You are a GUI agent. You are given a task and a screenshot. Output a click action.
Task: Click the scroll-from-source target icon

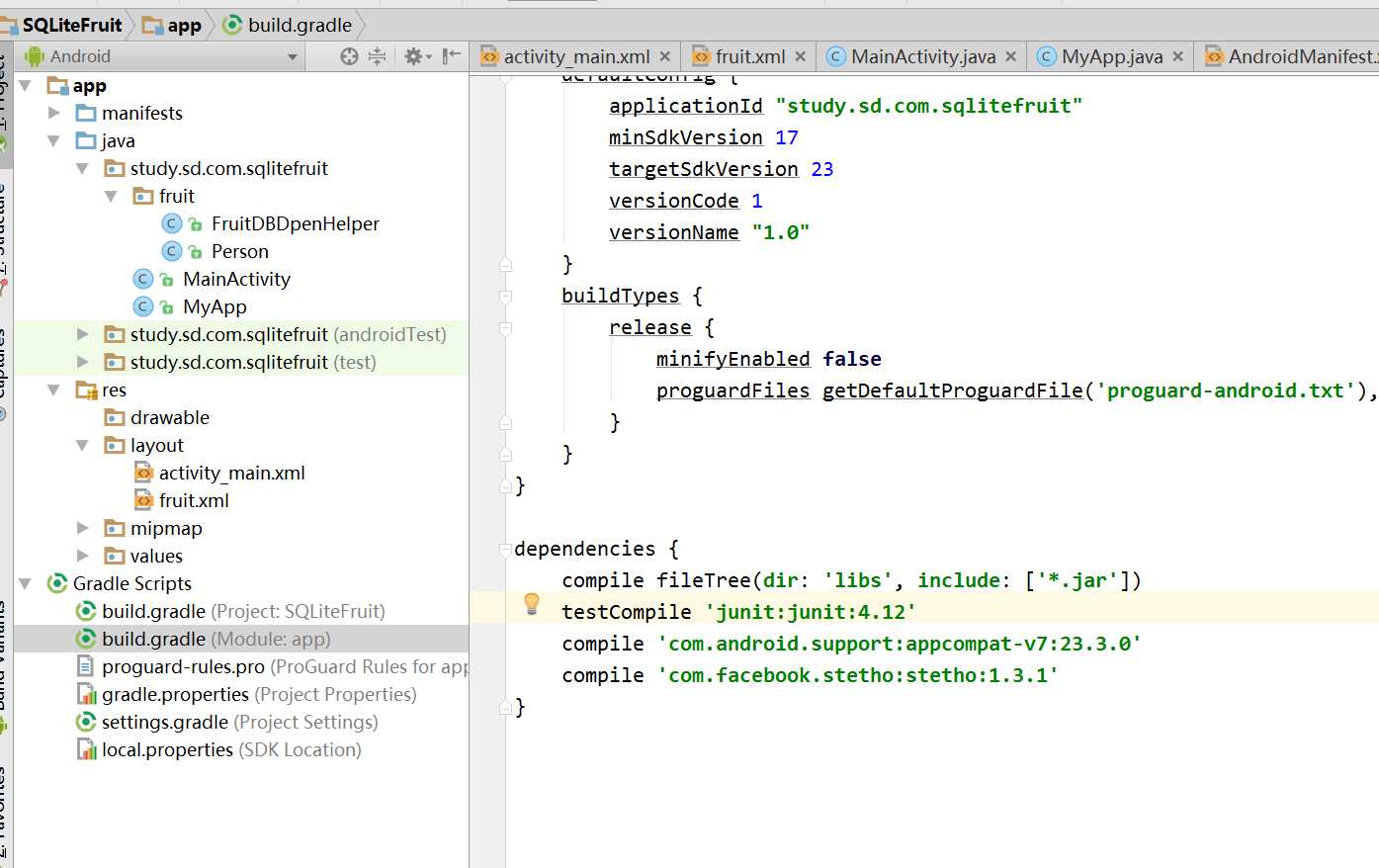pyautogui.click(x=349, y=56)
